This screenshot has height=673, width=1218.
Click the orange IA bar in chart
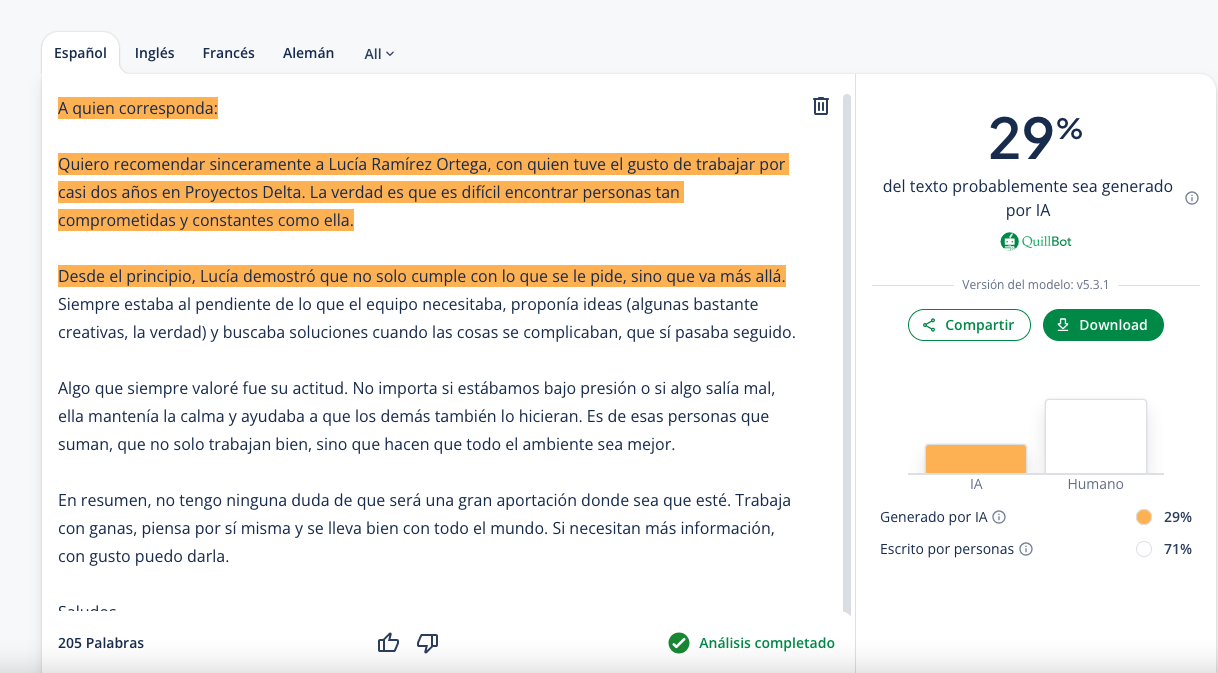(x=975, y=459)
